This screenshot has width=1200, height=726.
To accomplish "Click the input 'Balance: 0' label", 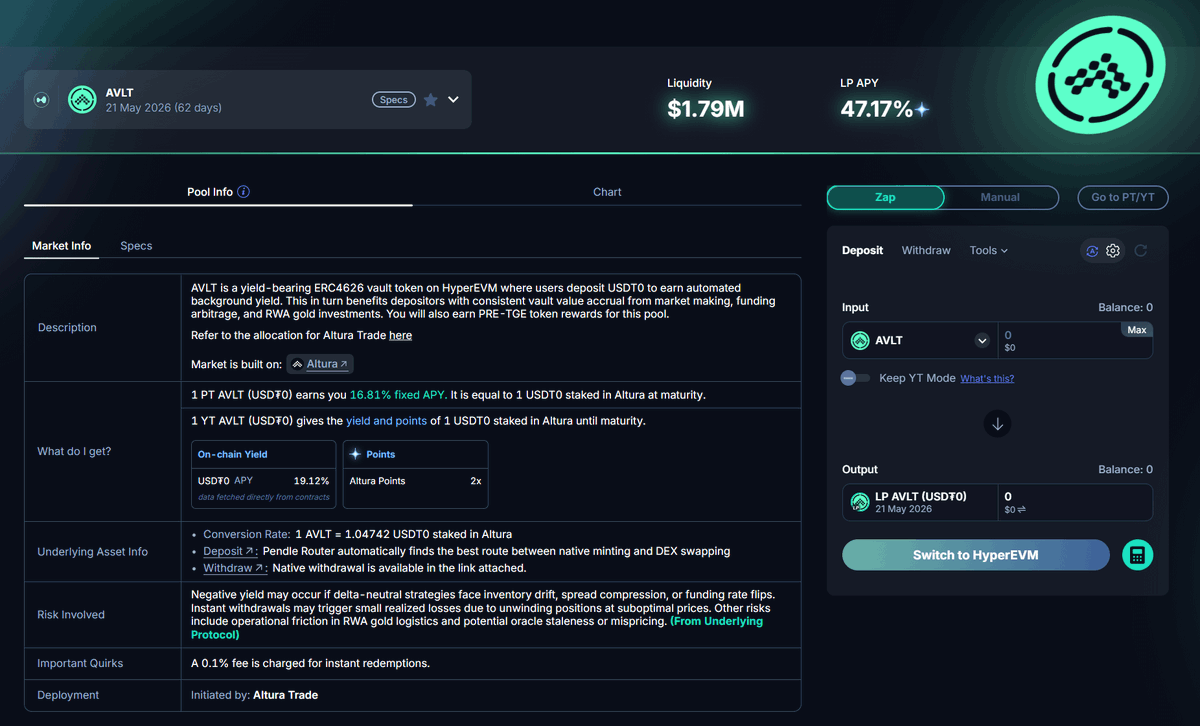I will tap(1125, 307).
